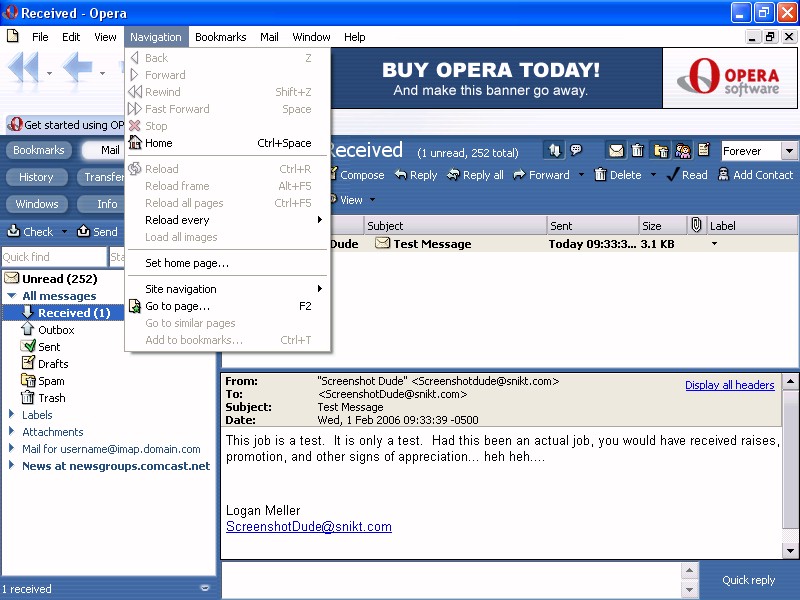Click the ScreenshotDude@snikt.com email link
800x600 pixels.
click(309, 527)
